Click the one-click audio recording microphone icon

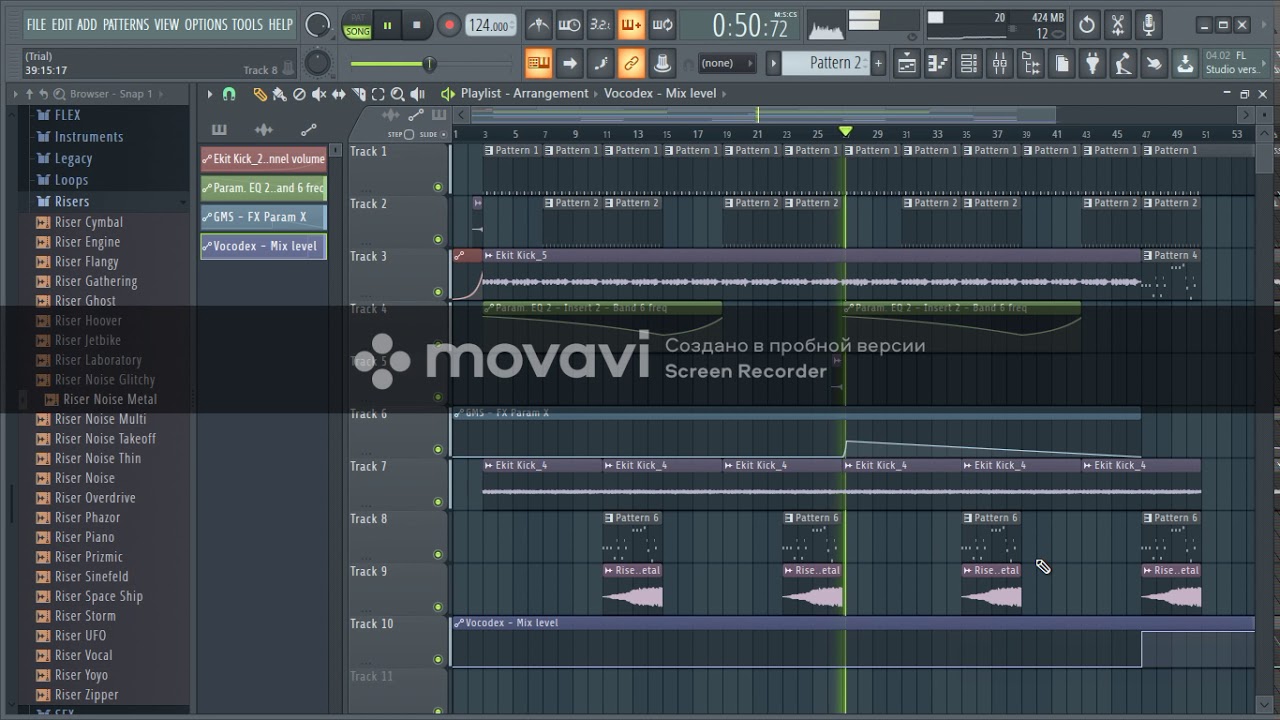click(x=1149, y=25)
